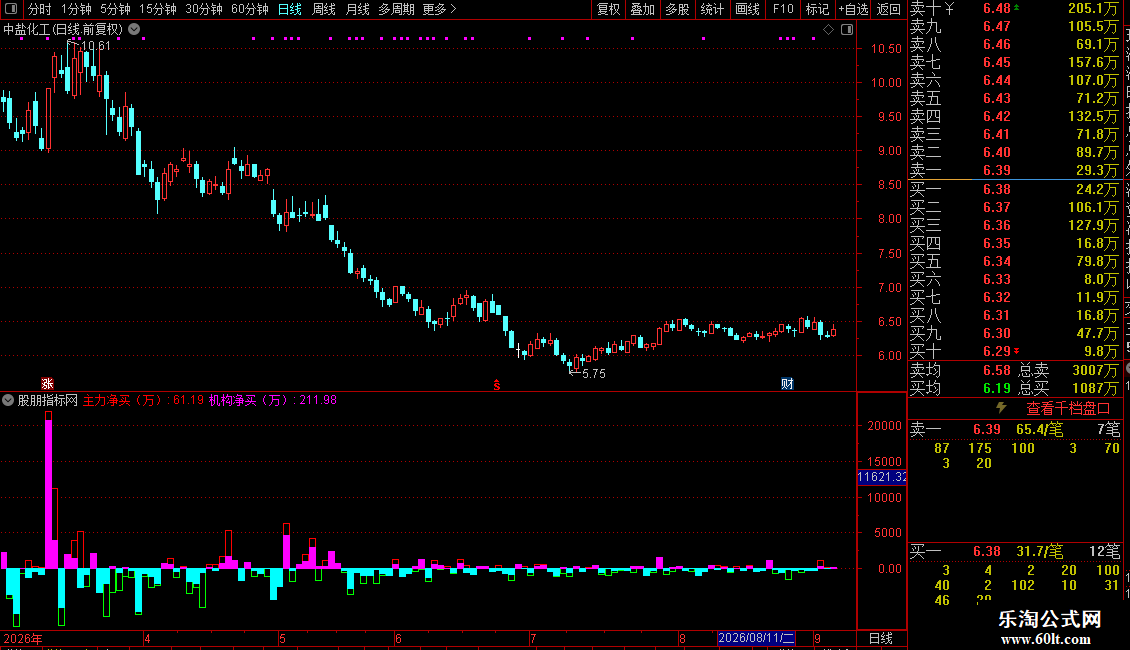Switch to the 60分钟 period tab
The height and width of the screenshot is (650, 1130).
249,9
